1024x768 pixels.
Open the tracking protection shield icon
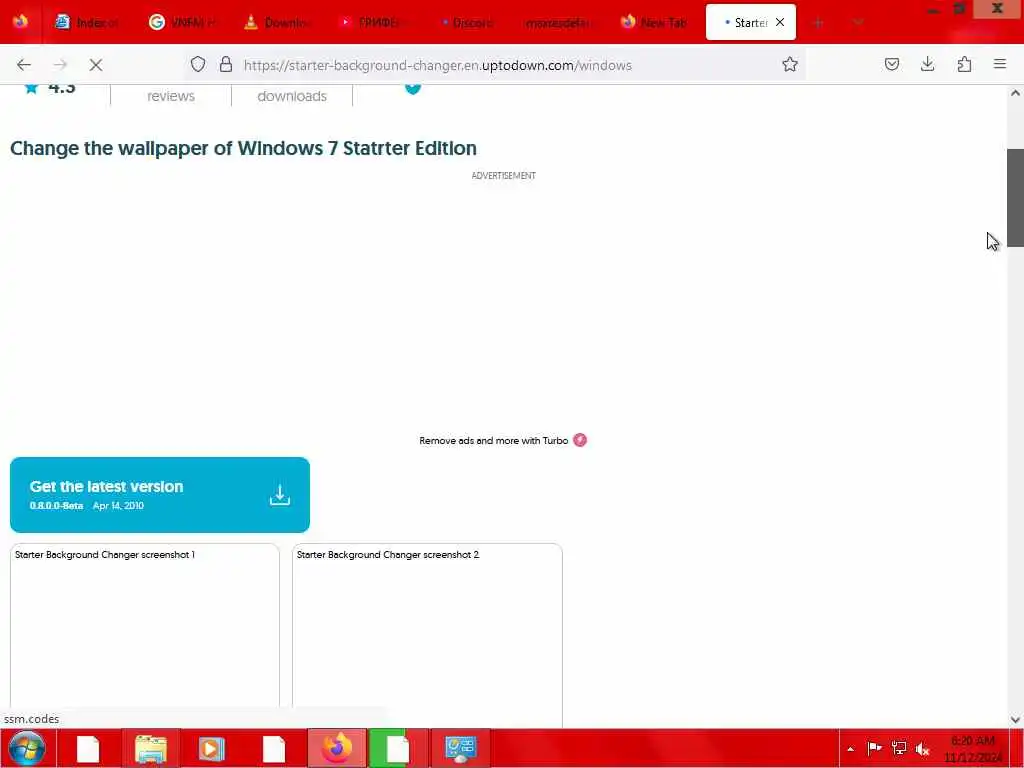tap(198, 65)
